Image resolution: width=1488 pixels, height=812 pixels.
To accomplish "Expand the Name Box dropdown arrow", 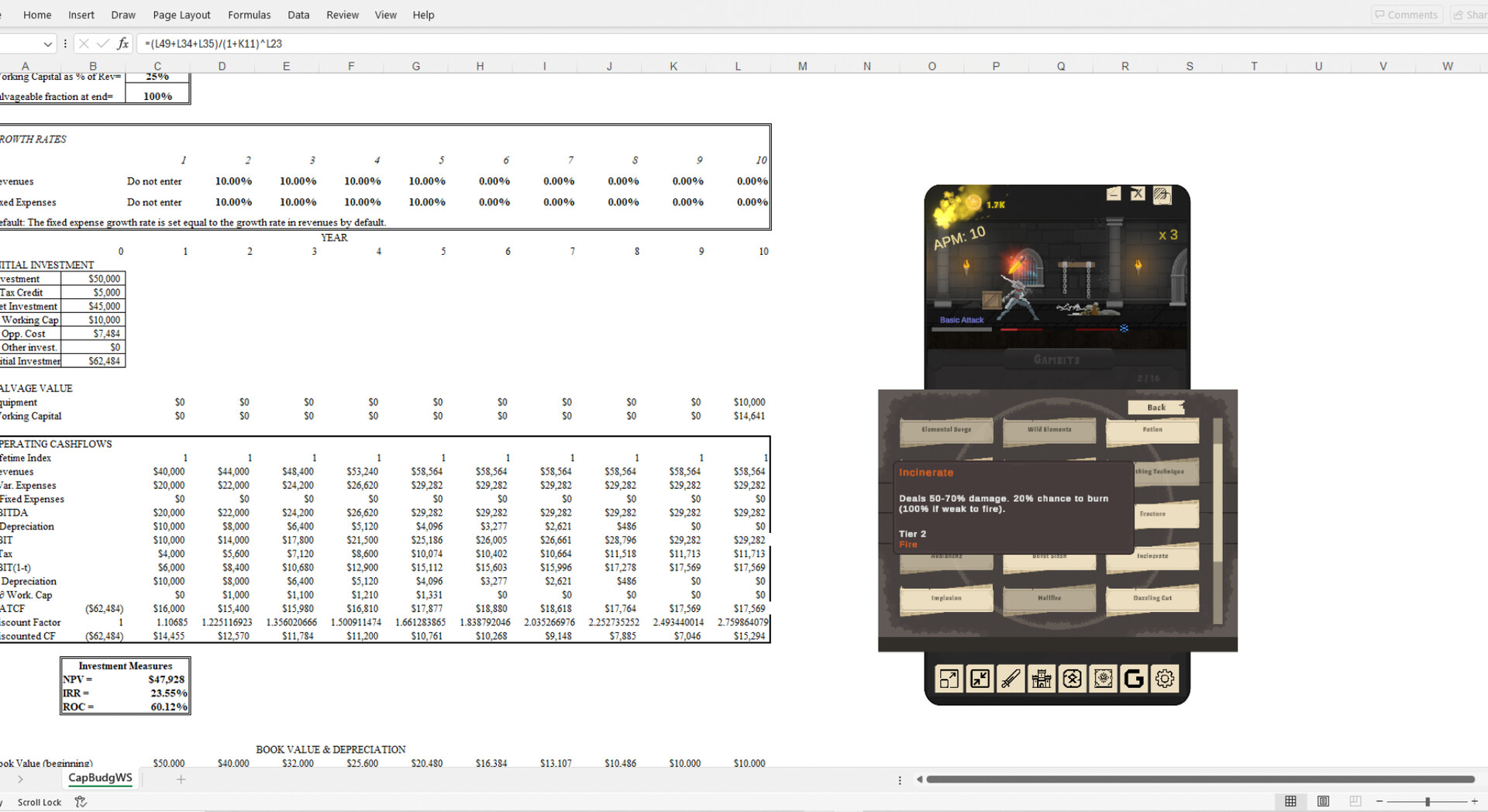I will [x=48, y=44].
